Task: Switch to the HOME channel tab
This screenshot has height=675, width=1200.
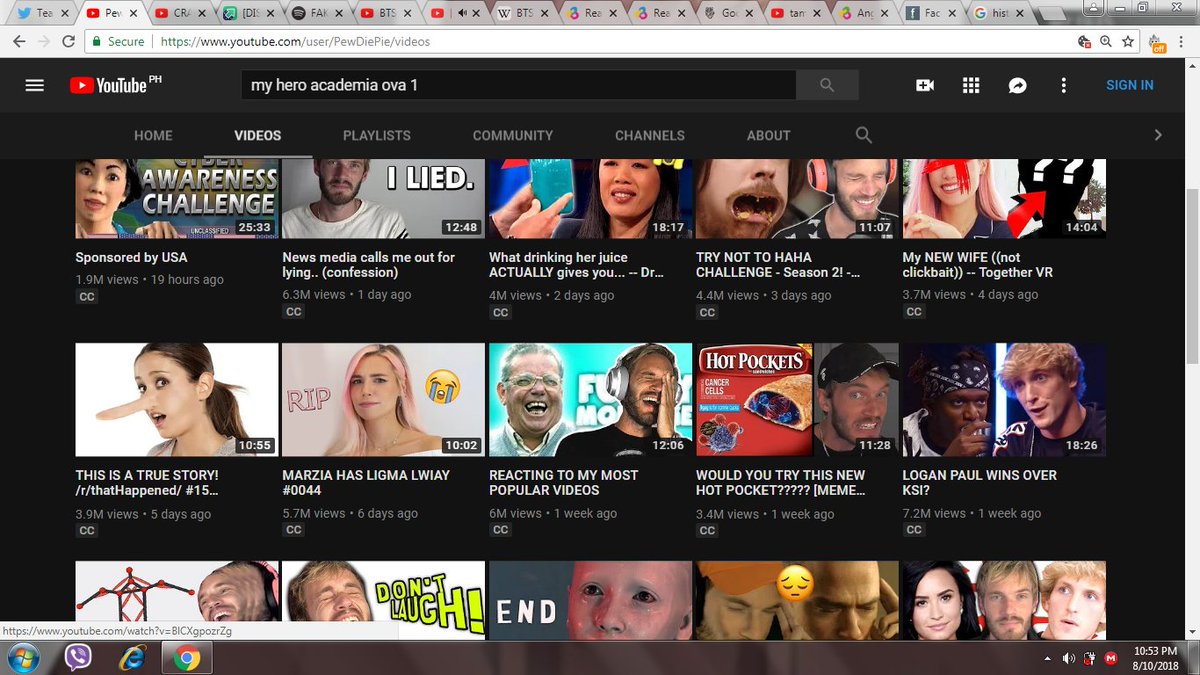Action: [x=153, y=135]
